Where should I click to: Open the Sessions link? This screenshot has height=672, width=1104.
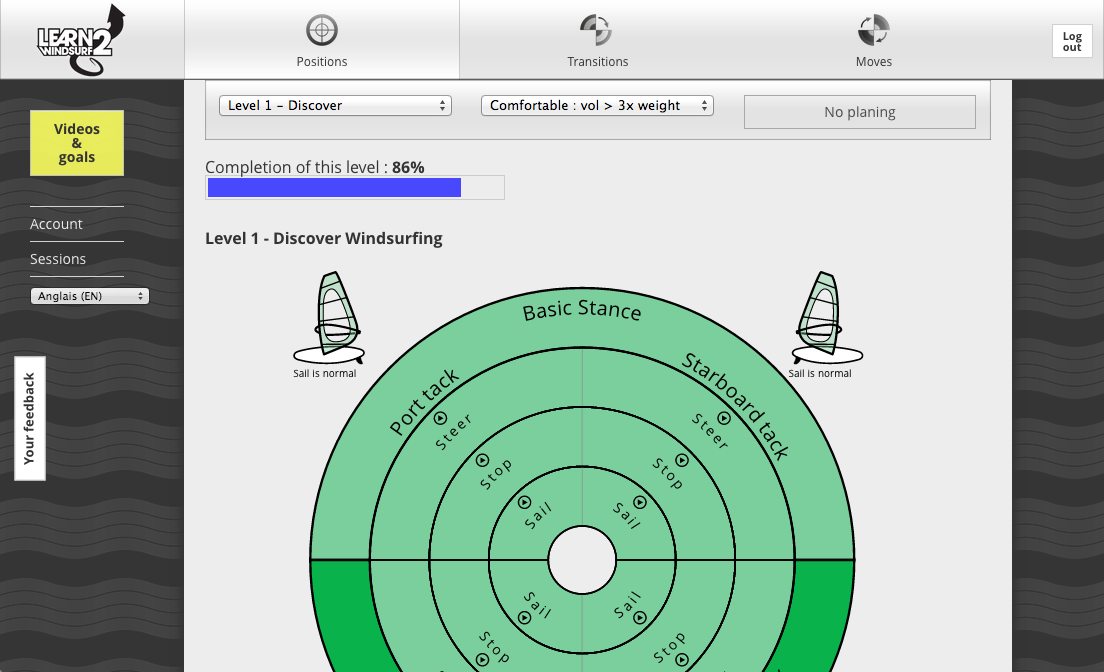[x=58, y=259]
